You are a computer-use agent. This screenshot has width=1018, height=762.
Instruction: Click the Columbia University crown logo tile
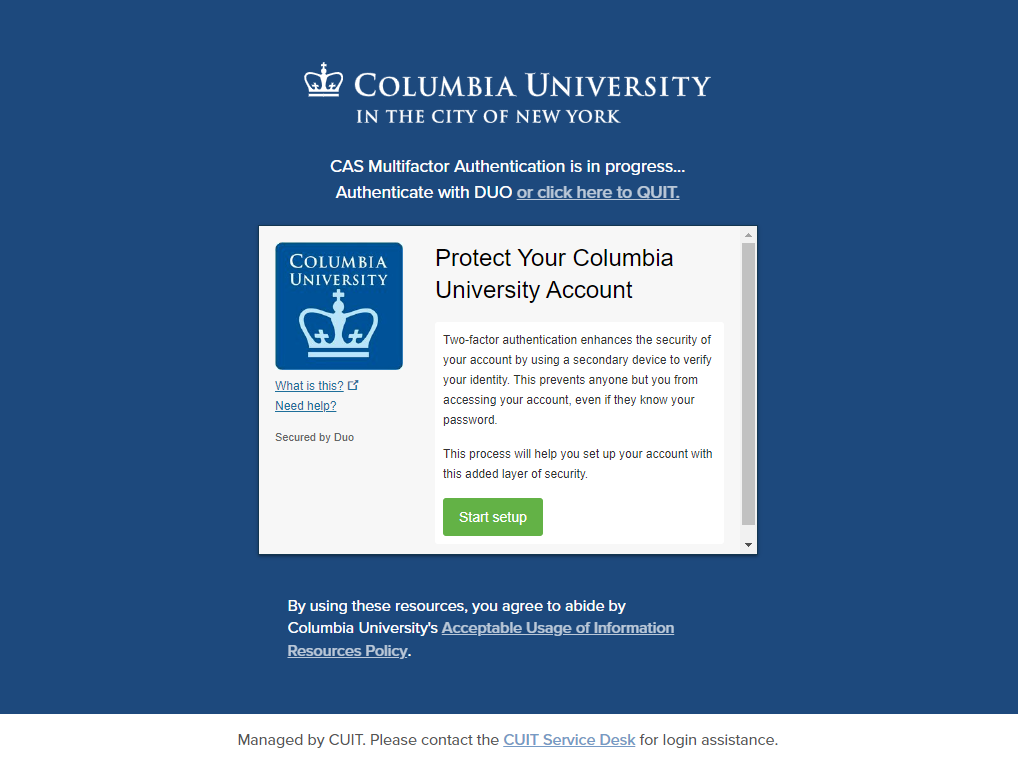tap(339, 306)
